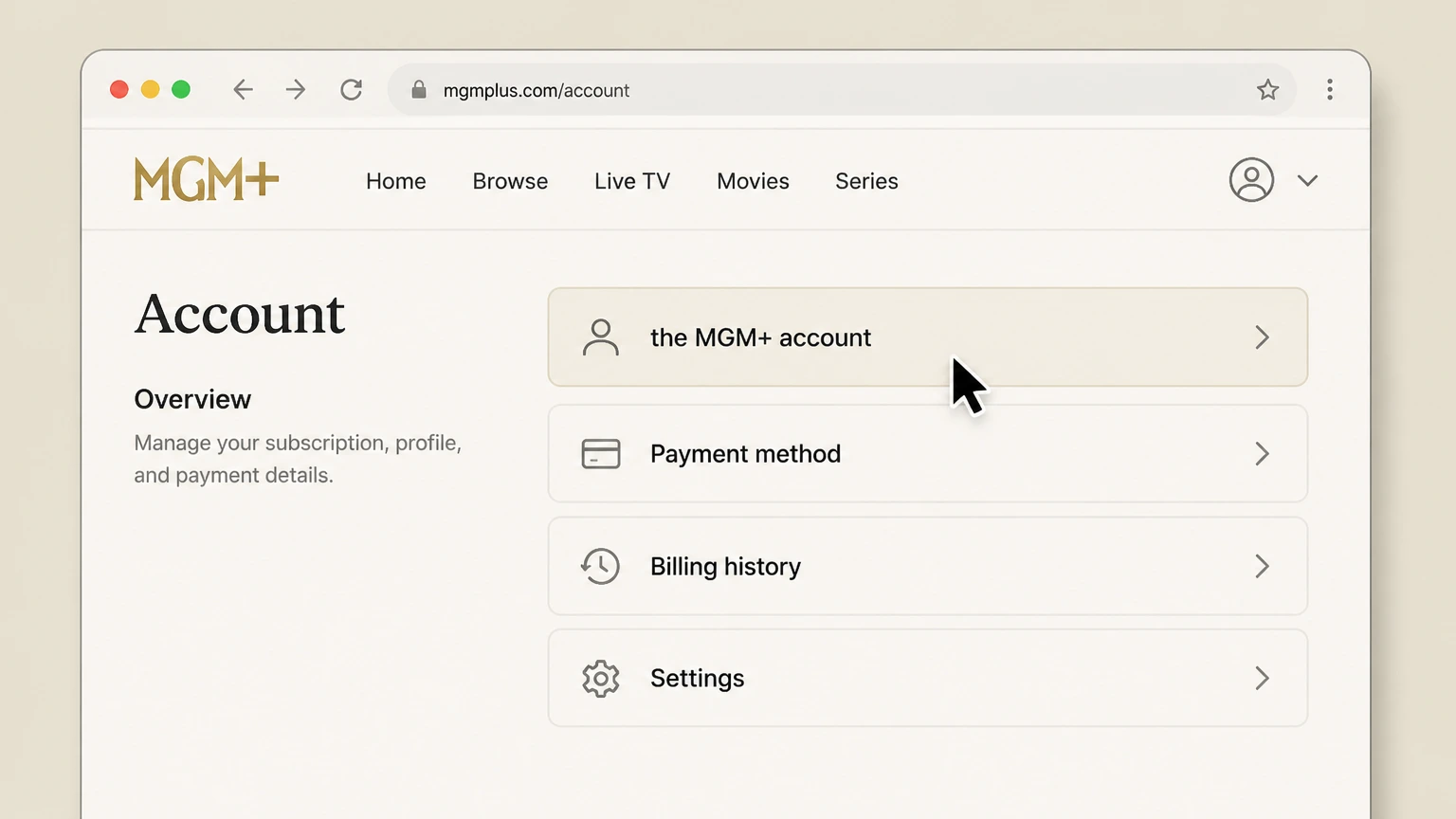
Task: Click the user profile avatar icon
Action: pyautogui.click(x=1251, y=180)
